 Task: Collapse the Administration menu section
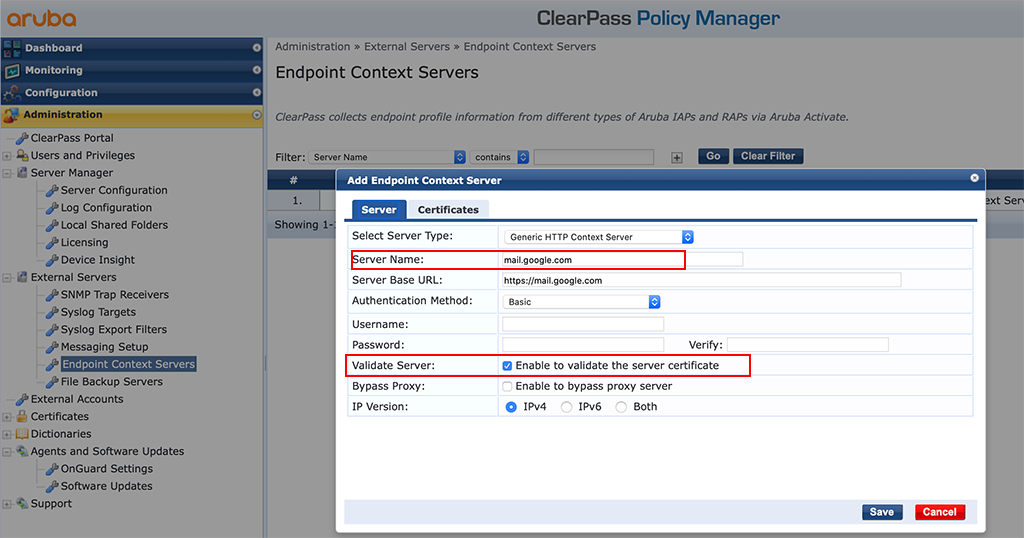132,115
